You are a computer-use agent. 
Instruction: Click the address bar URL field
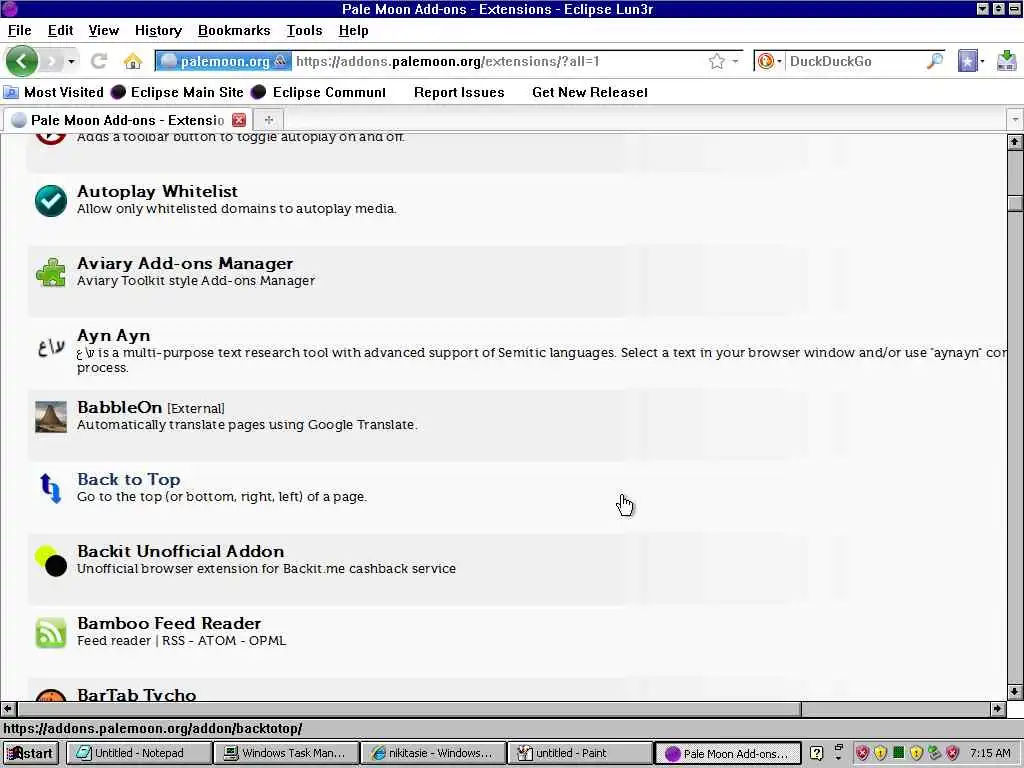[x=500, y=61]
